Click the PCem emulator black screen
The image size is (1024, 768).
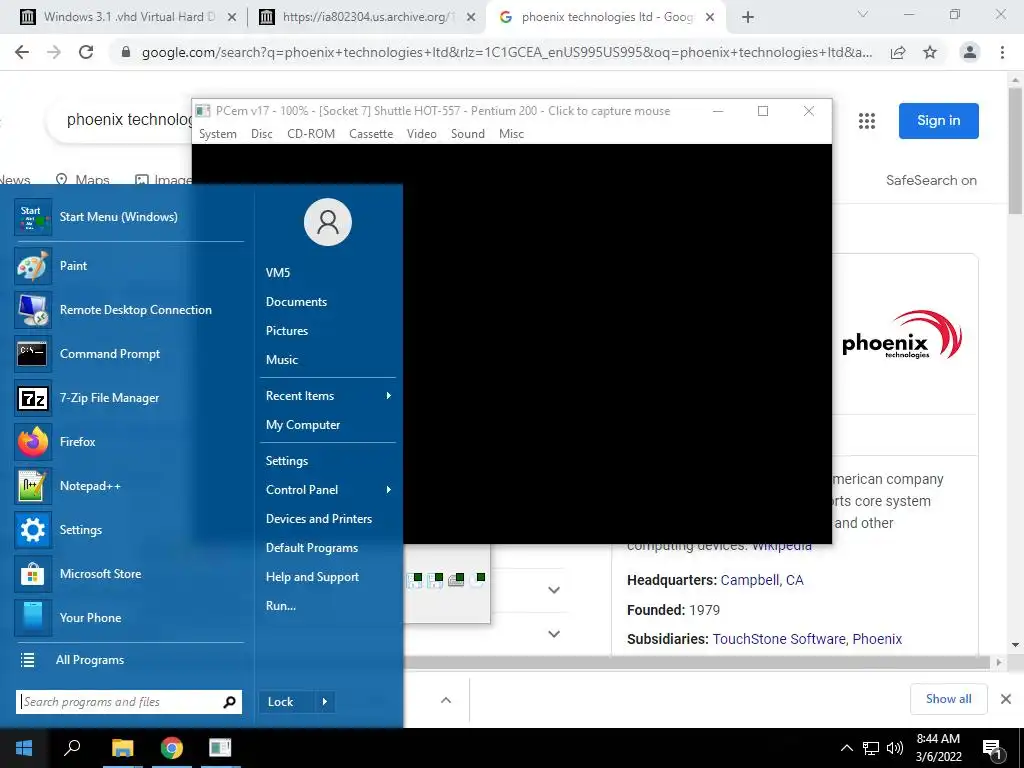pyautogui.click(x=512, y=344)
